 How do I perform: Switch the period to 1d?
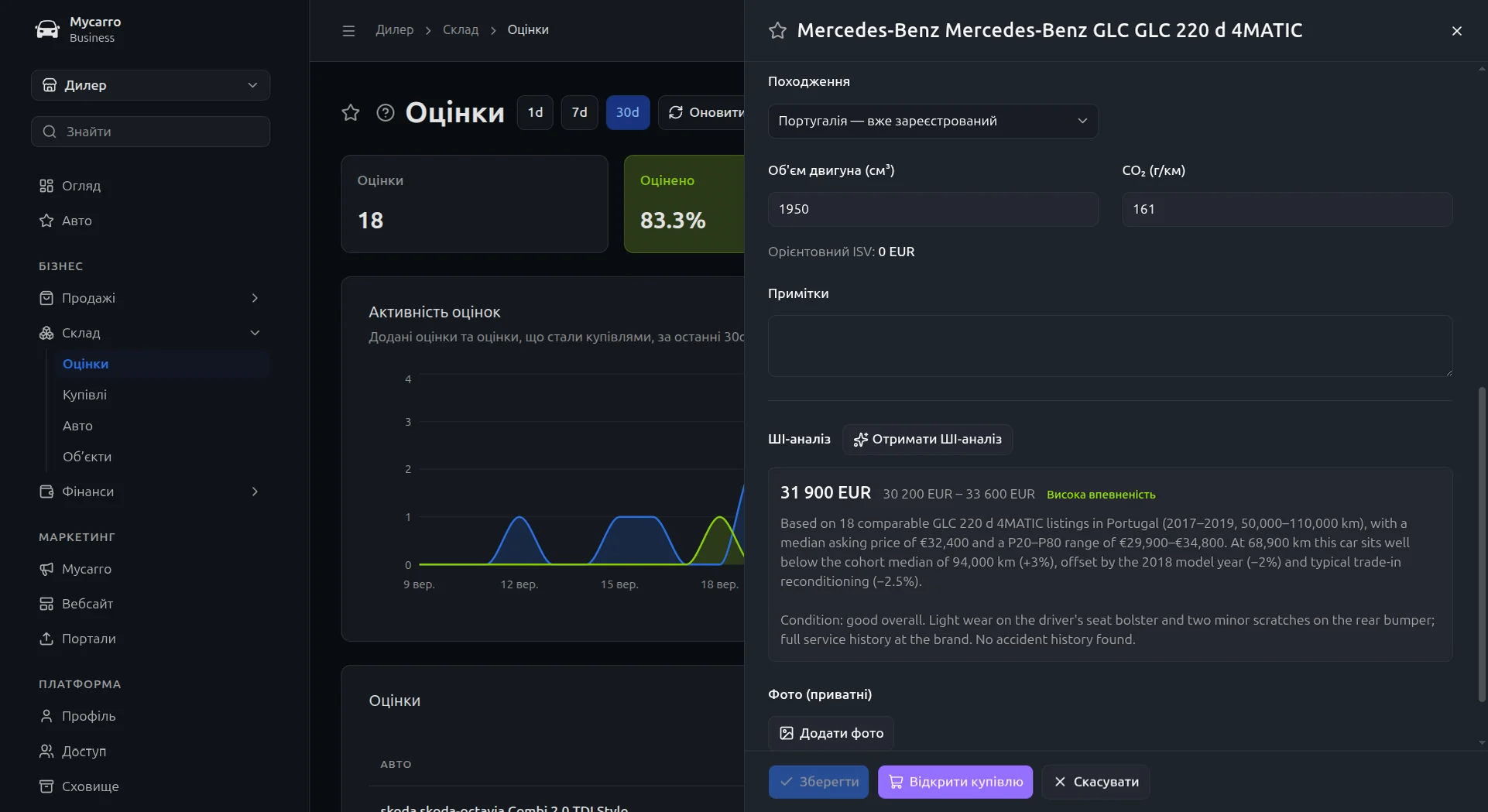point(535,113)
